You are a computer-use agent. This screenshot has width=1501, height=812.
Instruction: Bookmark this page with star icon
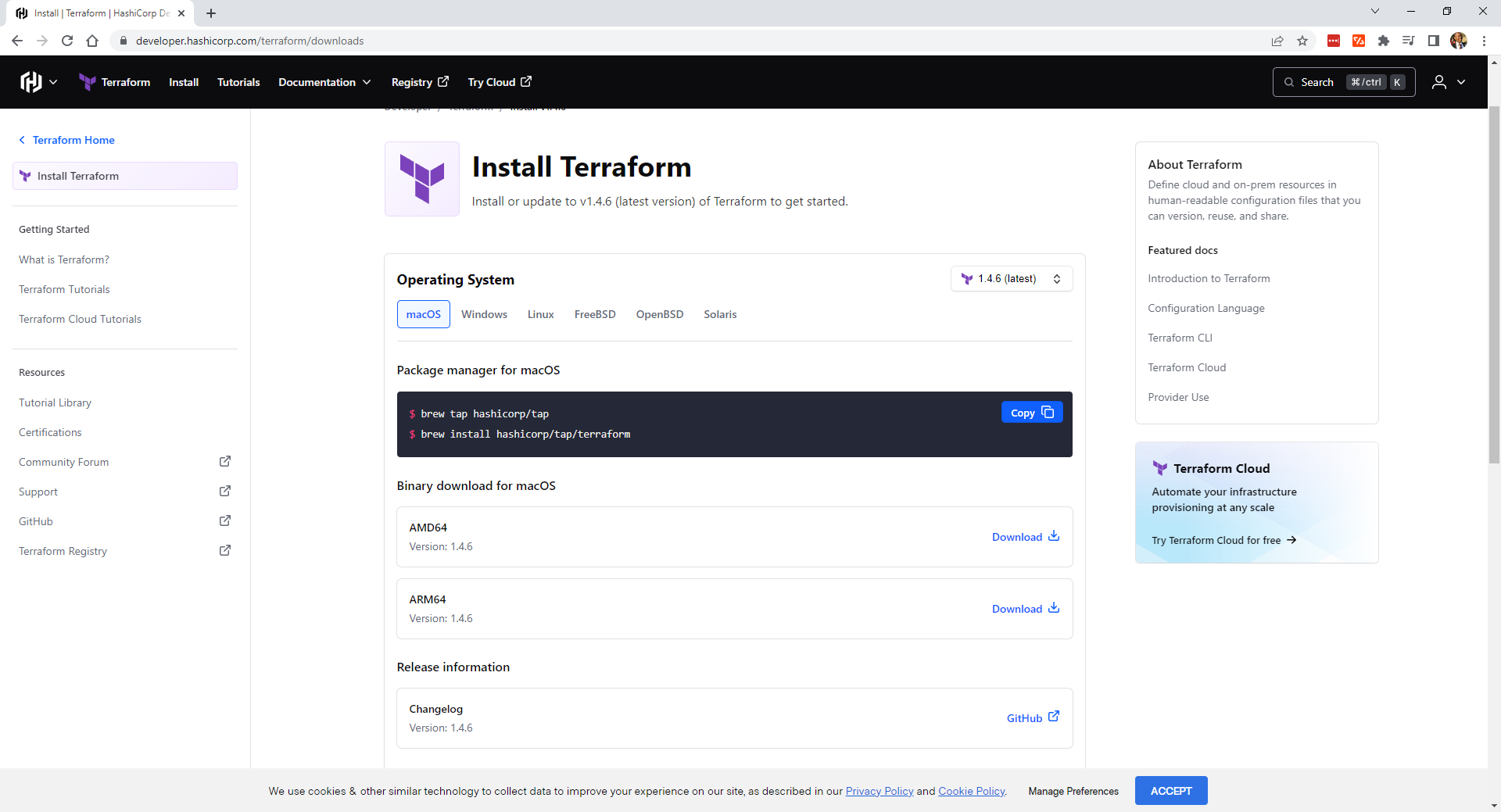pos(1302,41)
